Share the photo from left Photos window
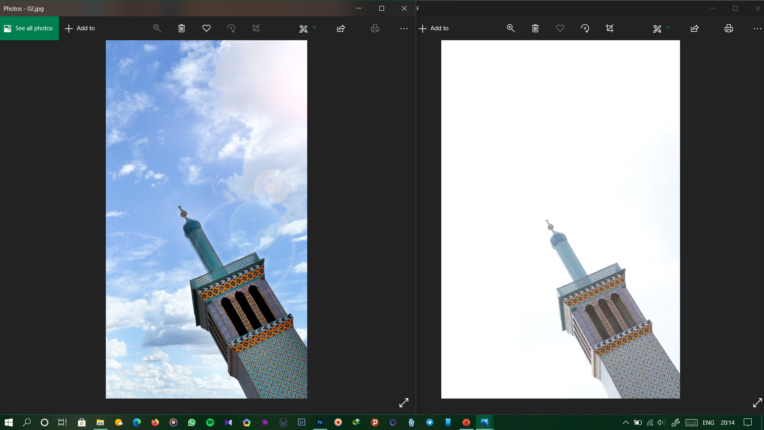Viewport: 764px width, 430px height. click(x=341, y=28)
